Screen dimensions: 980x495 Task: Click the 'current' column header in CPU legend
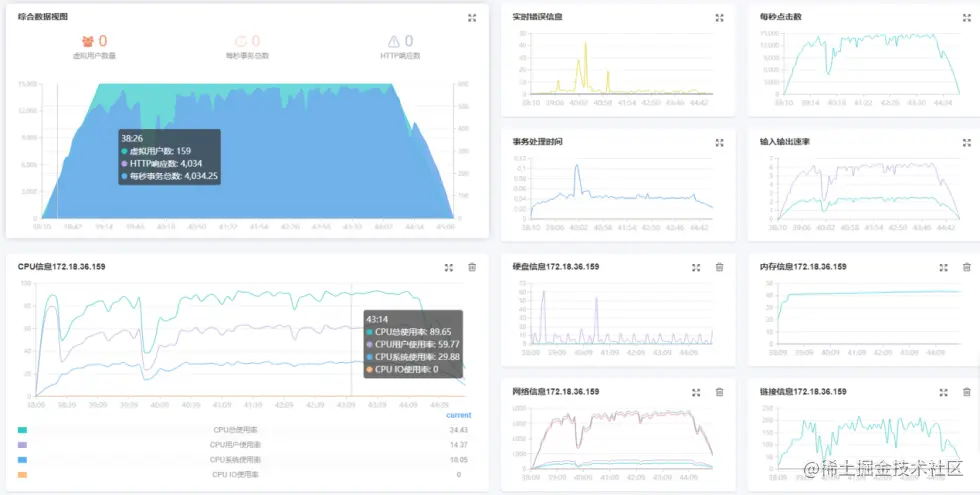pyautogui.click(x=459, y=415)
